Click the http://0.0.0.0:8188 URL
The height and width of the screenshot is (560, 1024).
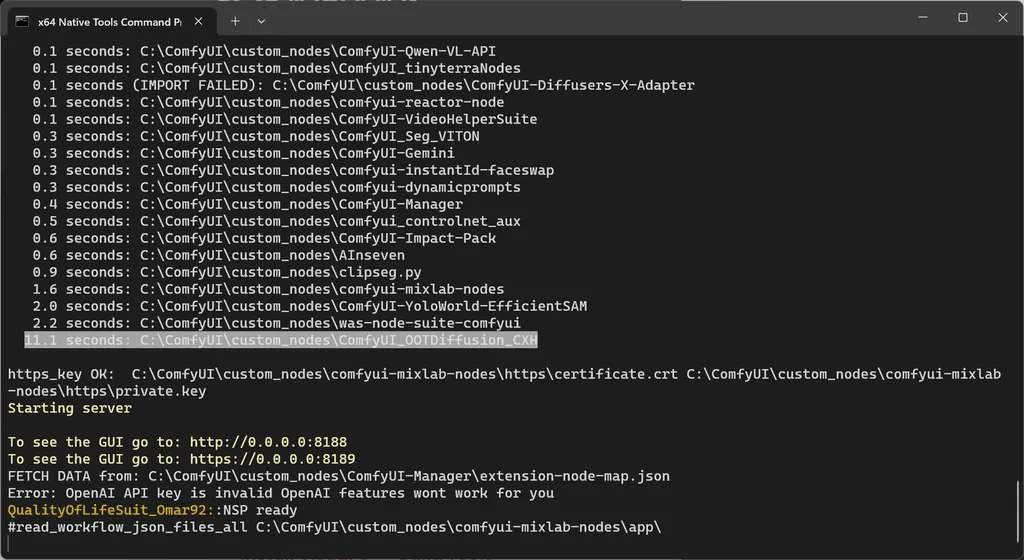coord(268,442)
